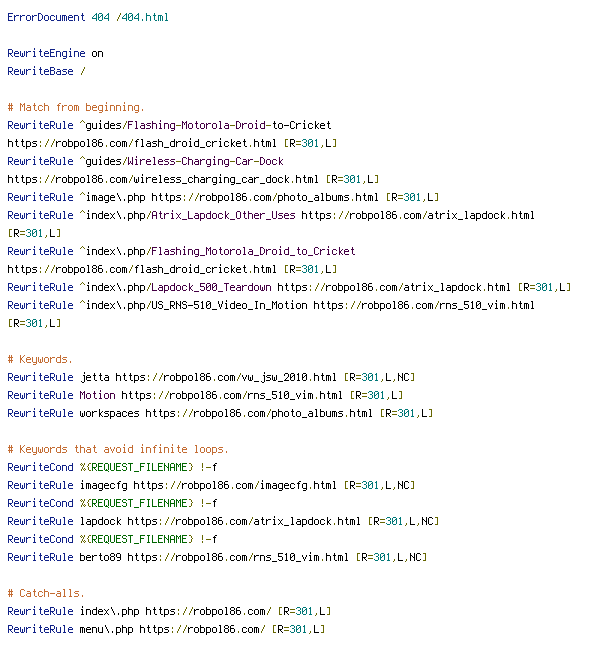Image resolution: width=600 pixels, height=646 pixels.
Task: Click the ErrorDocument directive keyword
Action: 46,17
